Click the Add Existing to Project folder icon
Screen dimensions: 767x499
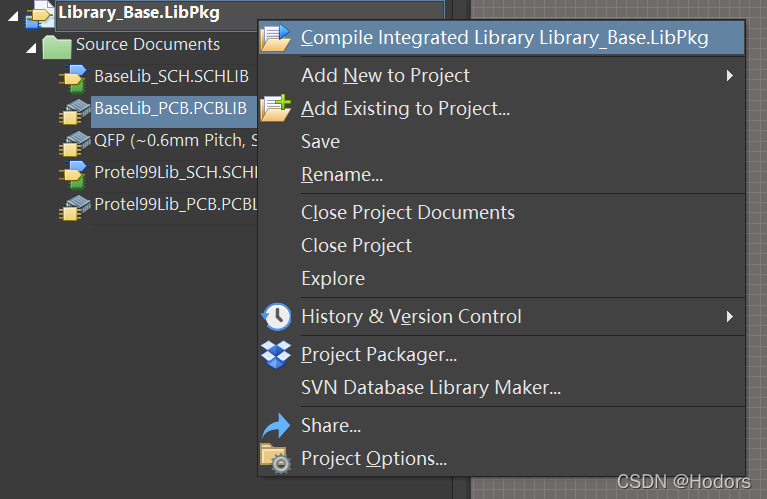coord(275,108)
